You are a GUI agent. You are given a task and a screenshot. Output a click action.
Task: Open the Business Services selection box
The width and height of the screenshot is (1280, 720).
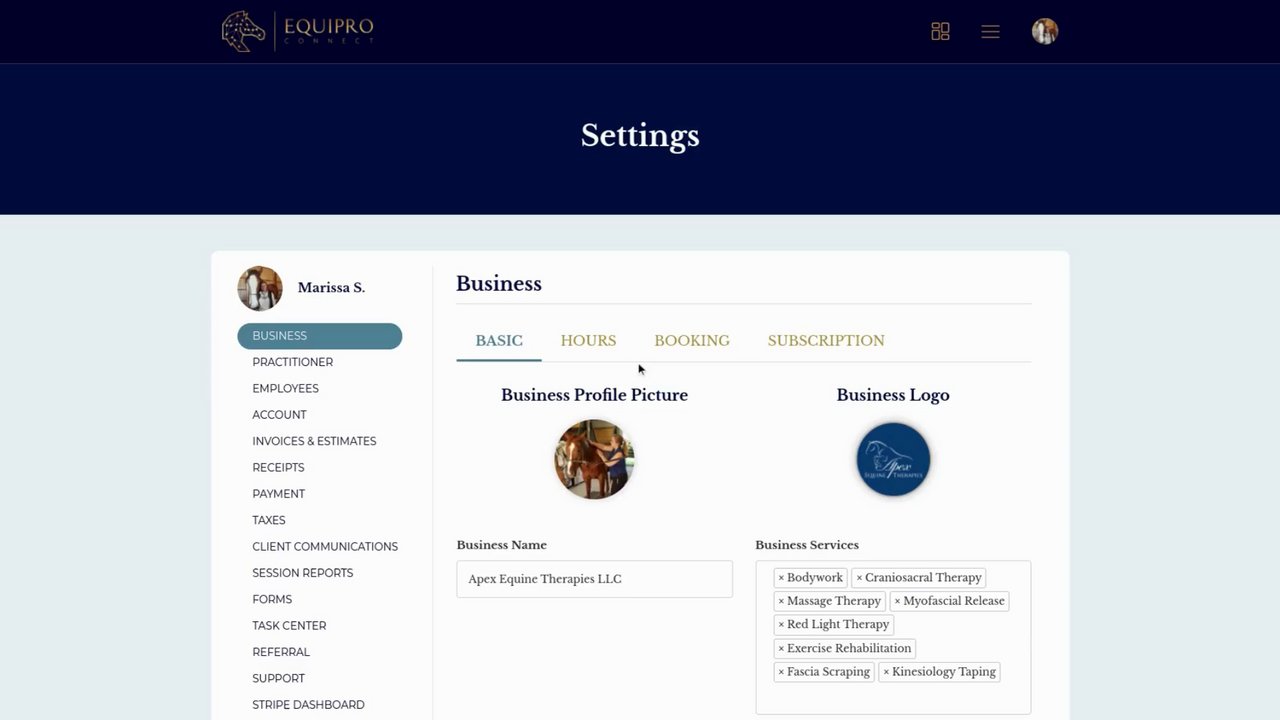click(892, 697)
